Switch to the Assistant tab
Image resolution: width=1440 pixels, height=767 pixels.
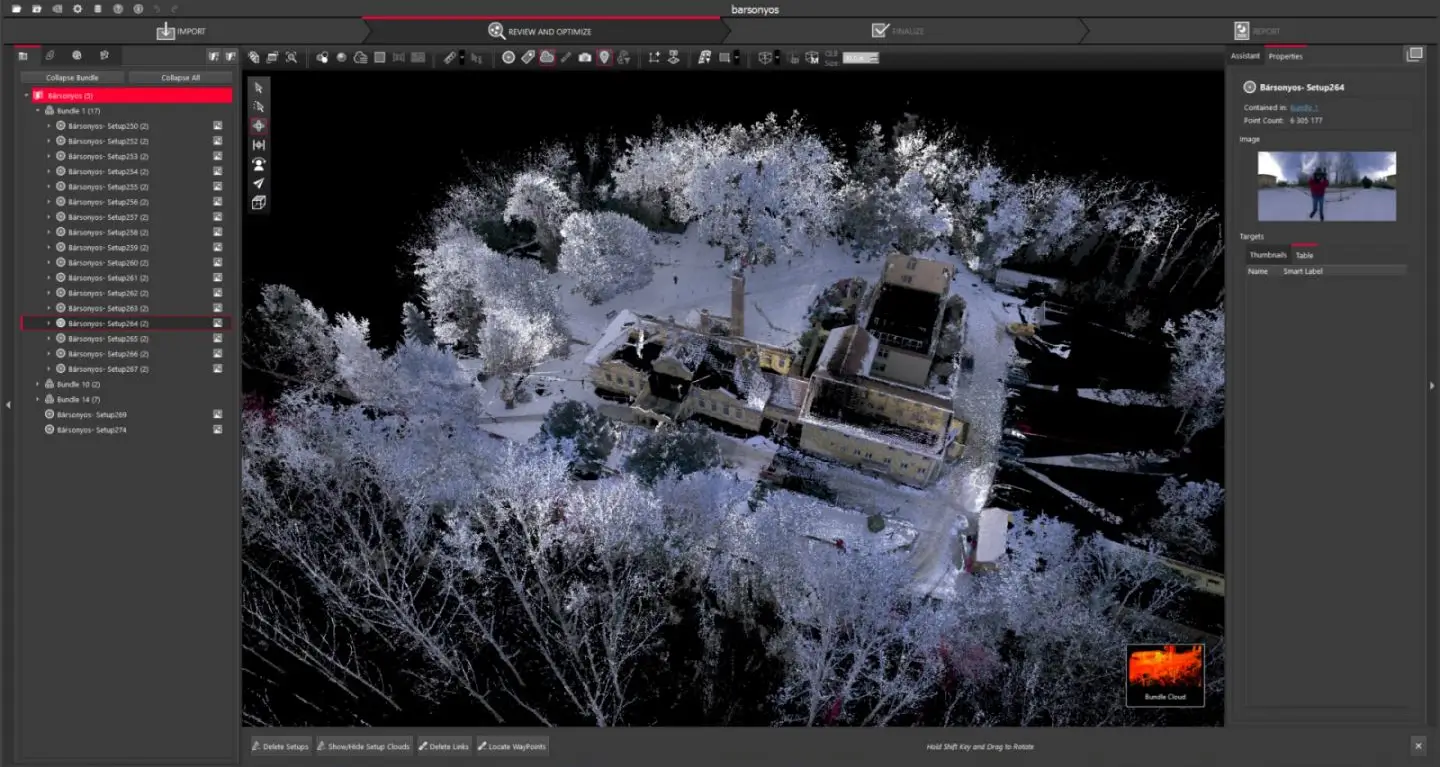tap(1245, 56)
